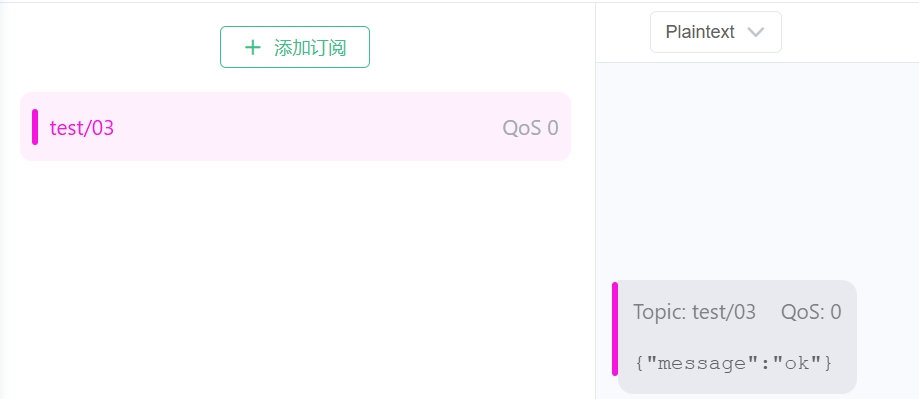
Task: Select the test/03 subscription row
Action: (295, 127)
